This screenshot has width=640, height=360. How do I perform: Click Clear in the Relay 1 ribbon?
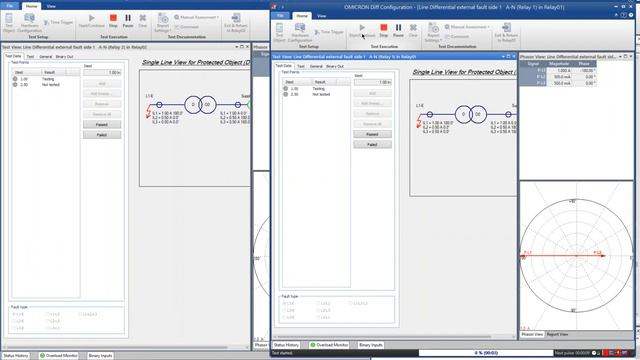pos(413,30)
